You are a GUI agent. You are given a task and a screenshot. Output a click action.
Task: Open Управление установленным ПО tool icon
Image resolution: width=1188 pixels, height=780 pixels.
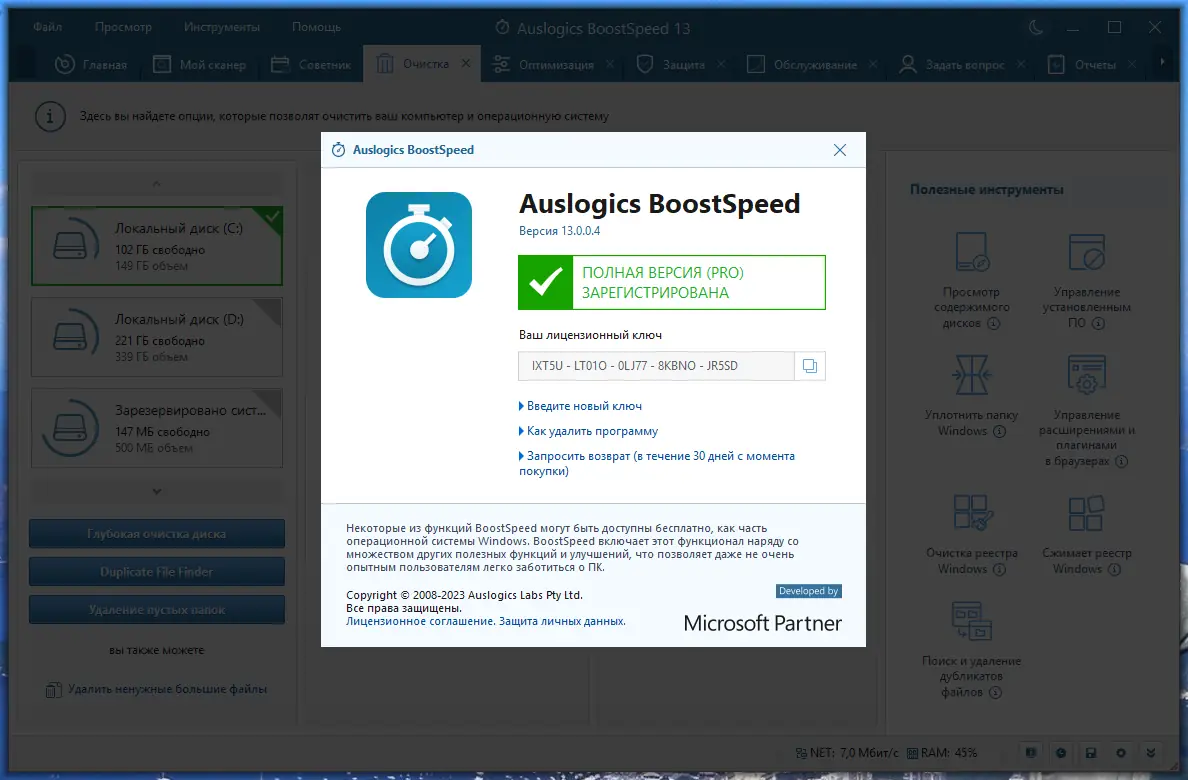(x=1086, y=252)
